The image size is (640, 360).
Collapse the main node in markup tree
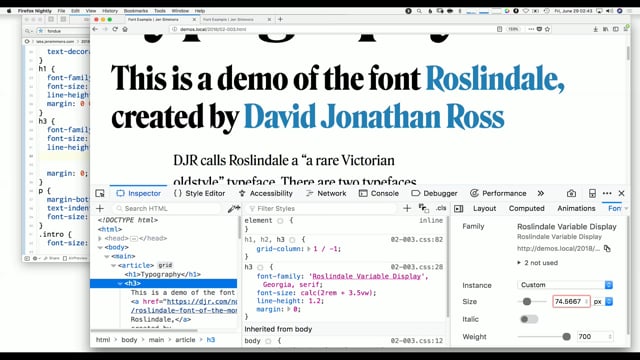[107, 256]
